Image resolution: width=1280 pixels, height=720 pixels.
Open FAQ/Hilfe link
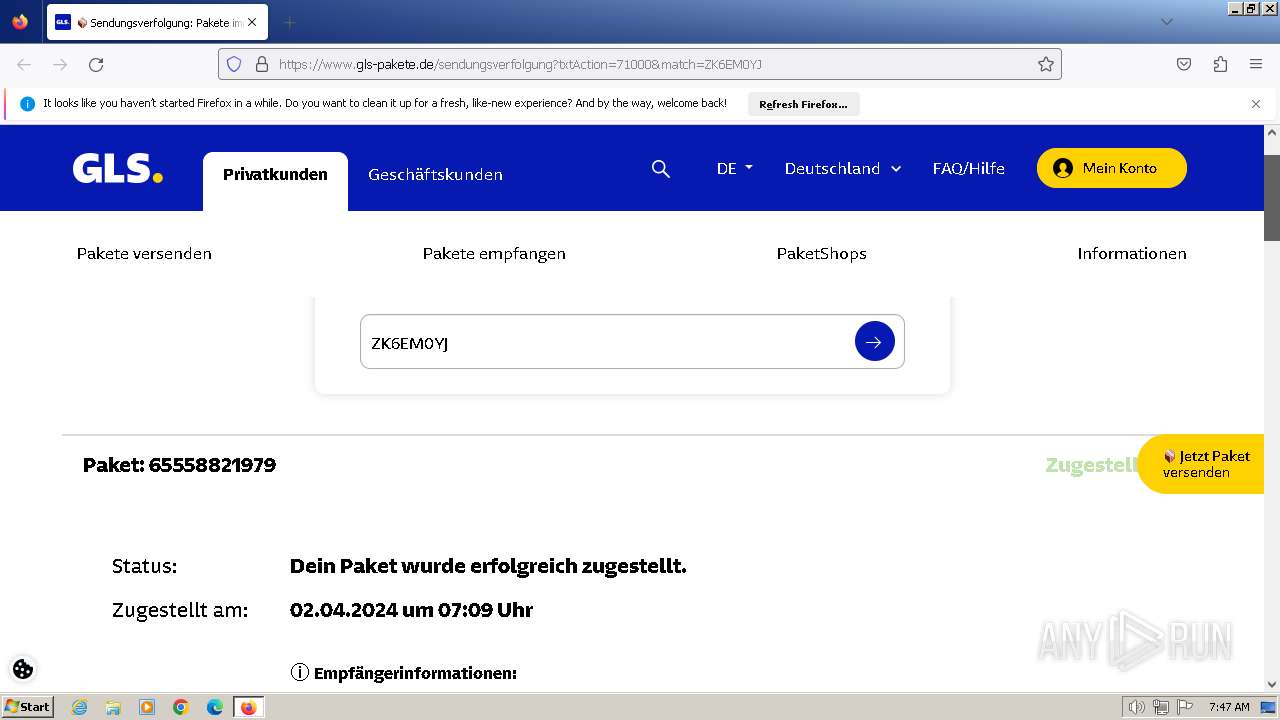coord(968,169)
